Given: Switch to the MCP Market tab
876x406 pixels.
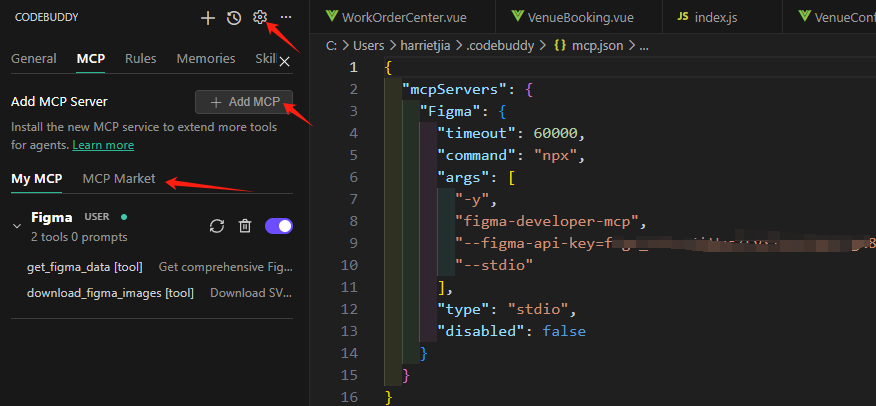Looking at the screenshot, I should [119, 179].
